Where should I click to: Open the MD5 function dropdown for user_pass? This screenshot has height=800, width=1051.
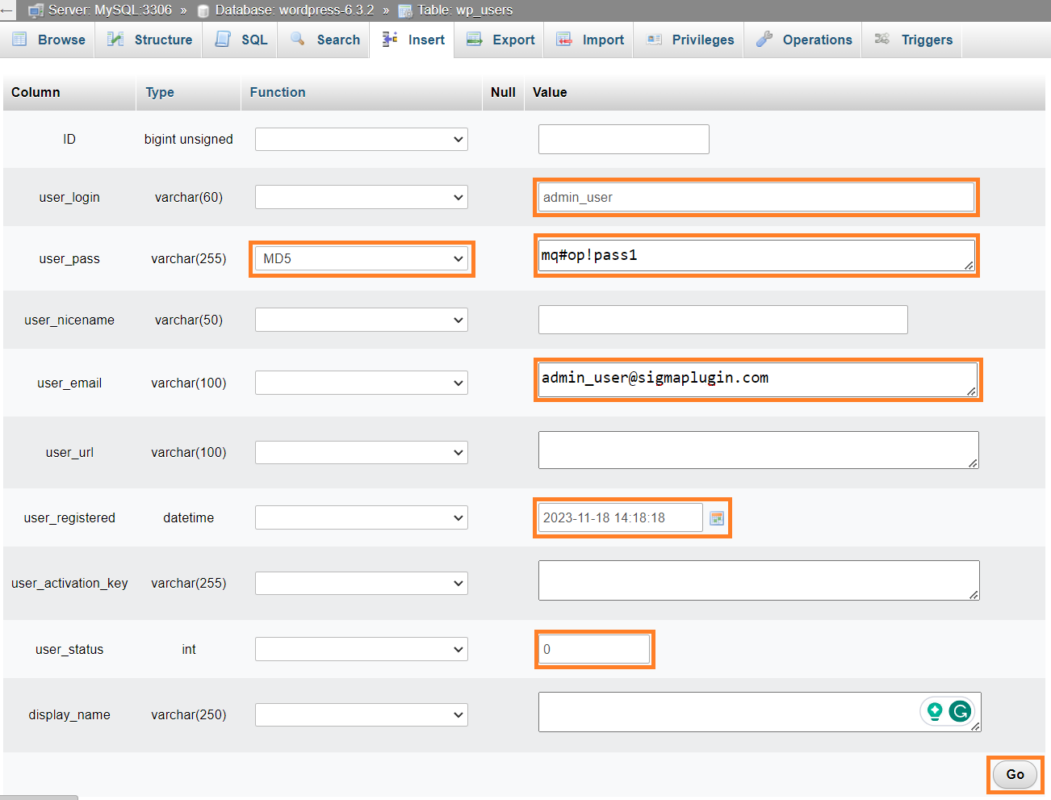[361, 258]
